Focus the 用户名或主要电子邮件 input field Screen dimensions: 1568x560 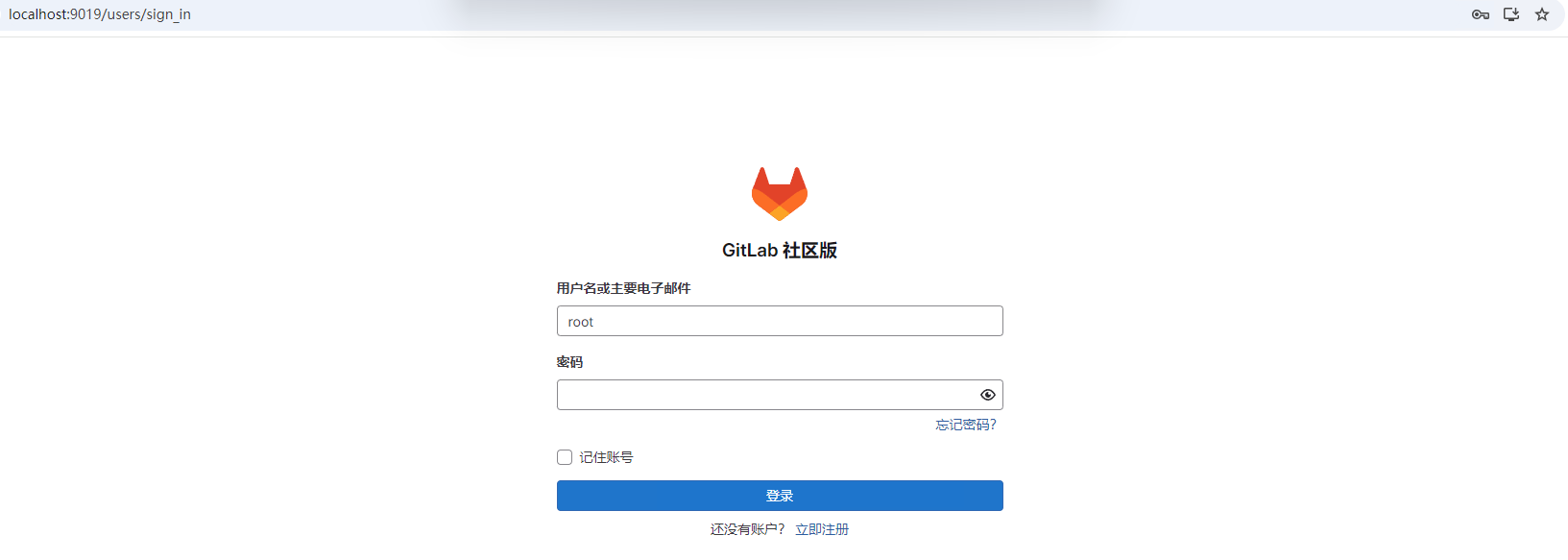780,321
